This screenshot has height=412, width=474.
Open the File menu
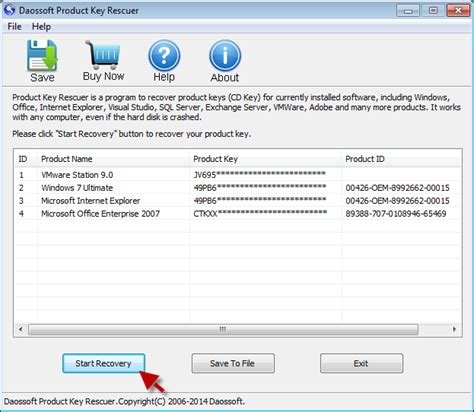coord(14,27)
